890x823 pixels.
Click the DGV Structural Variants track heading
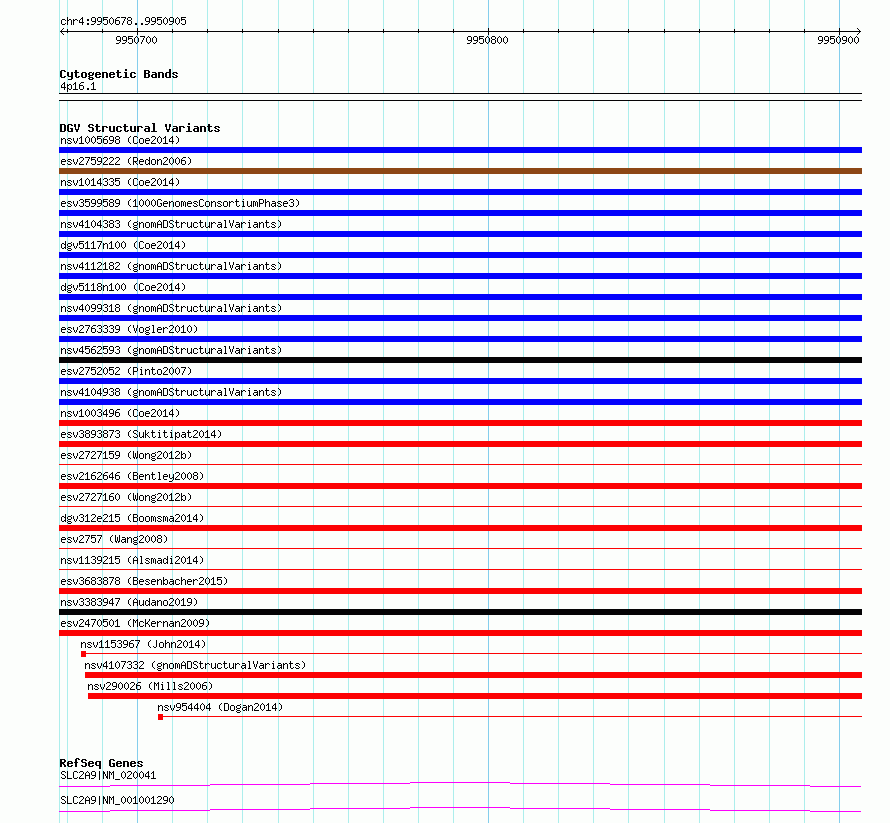coord(140,128)
